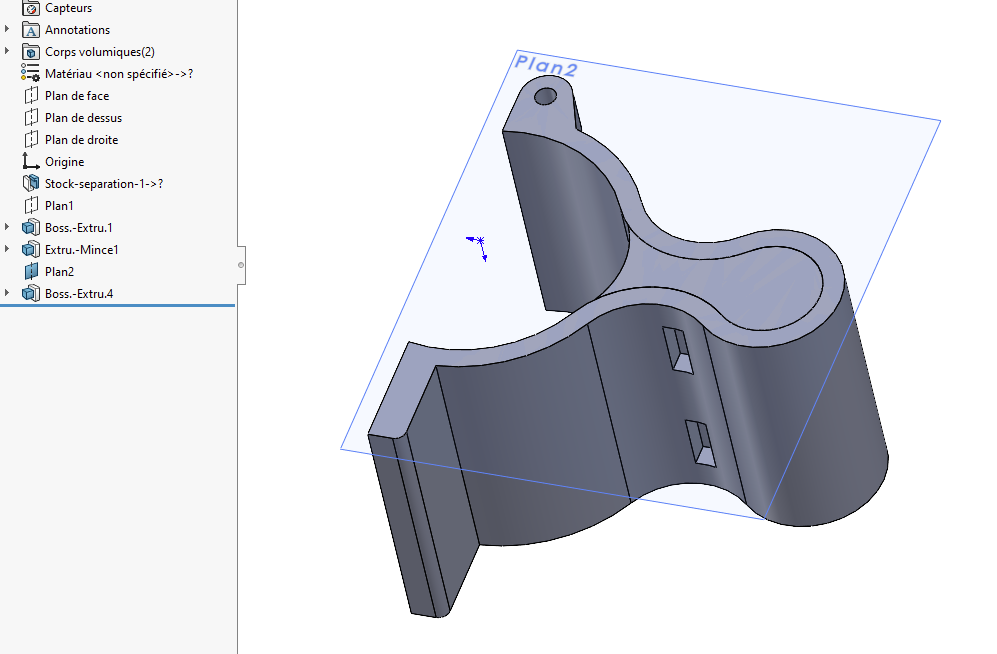Select the Boss.-Extru.4 label
Screen dimensions: 997x654
click(x=79, y=294)
